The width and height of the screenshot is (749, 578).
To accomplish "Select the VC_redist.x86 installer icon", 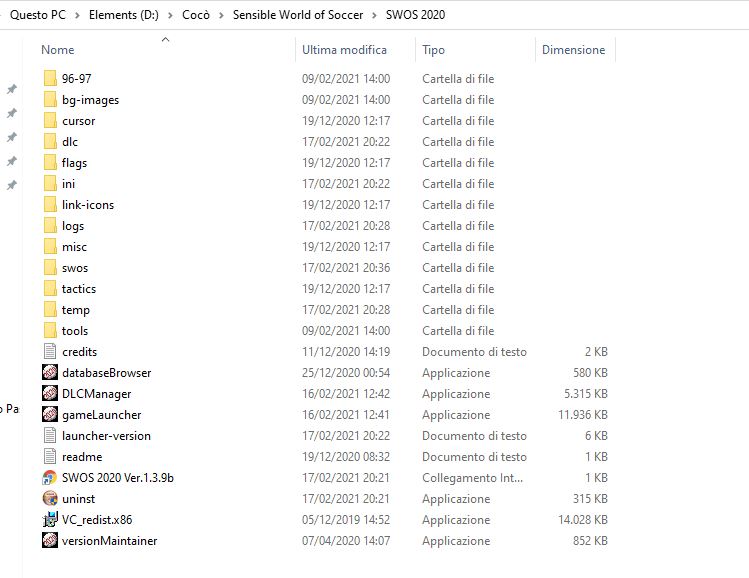I will [51, 519].
